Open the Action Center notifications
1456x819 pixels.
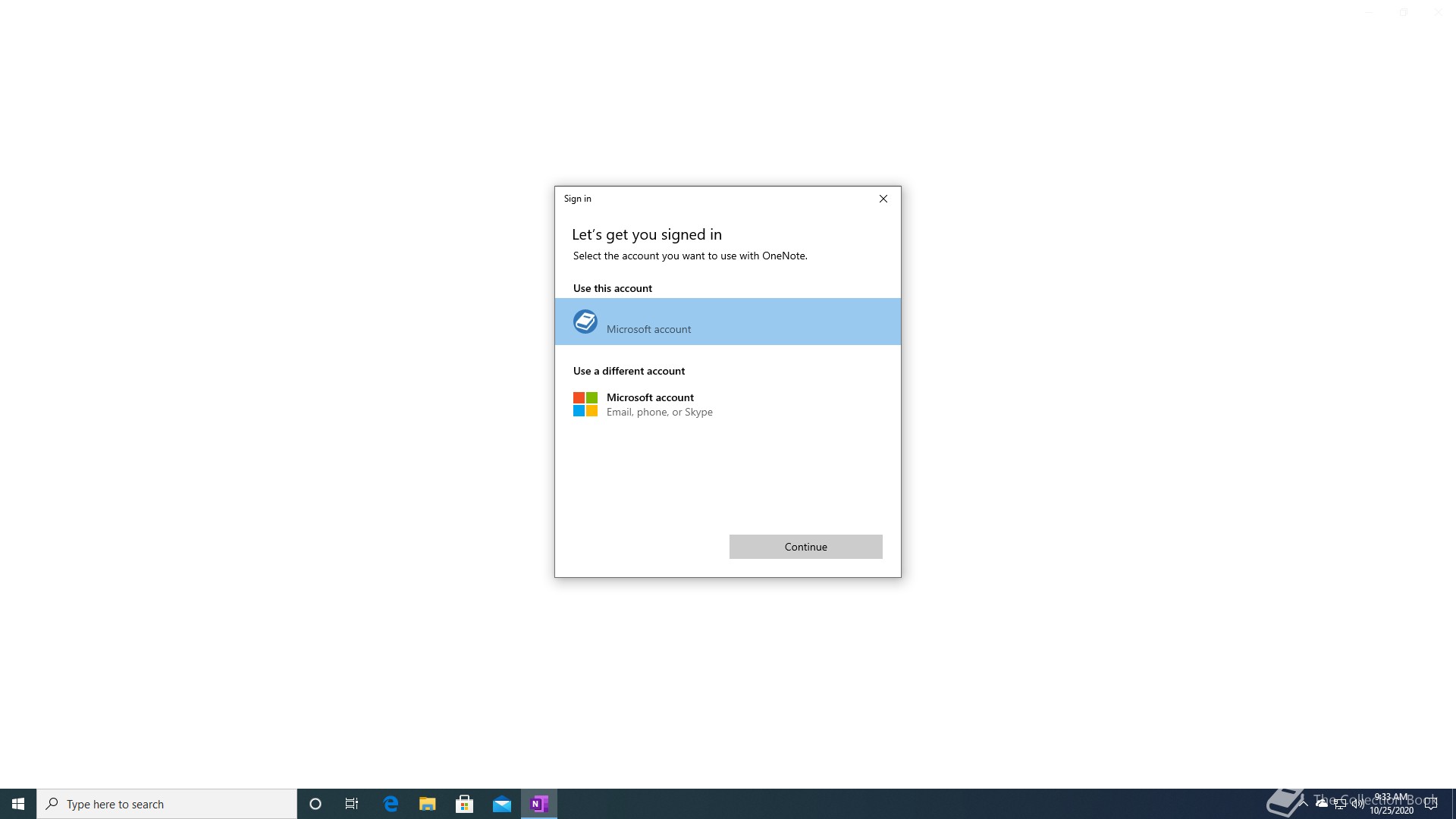click(x=1431, y=804)
